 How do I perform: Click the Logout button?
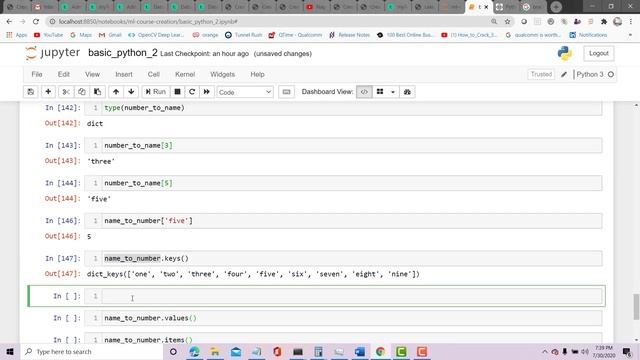pos(599,53)
